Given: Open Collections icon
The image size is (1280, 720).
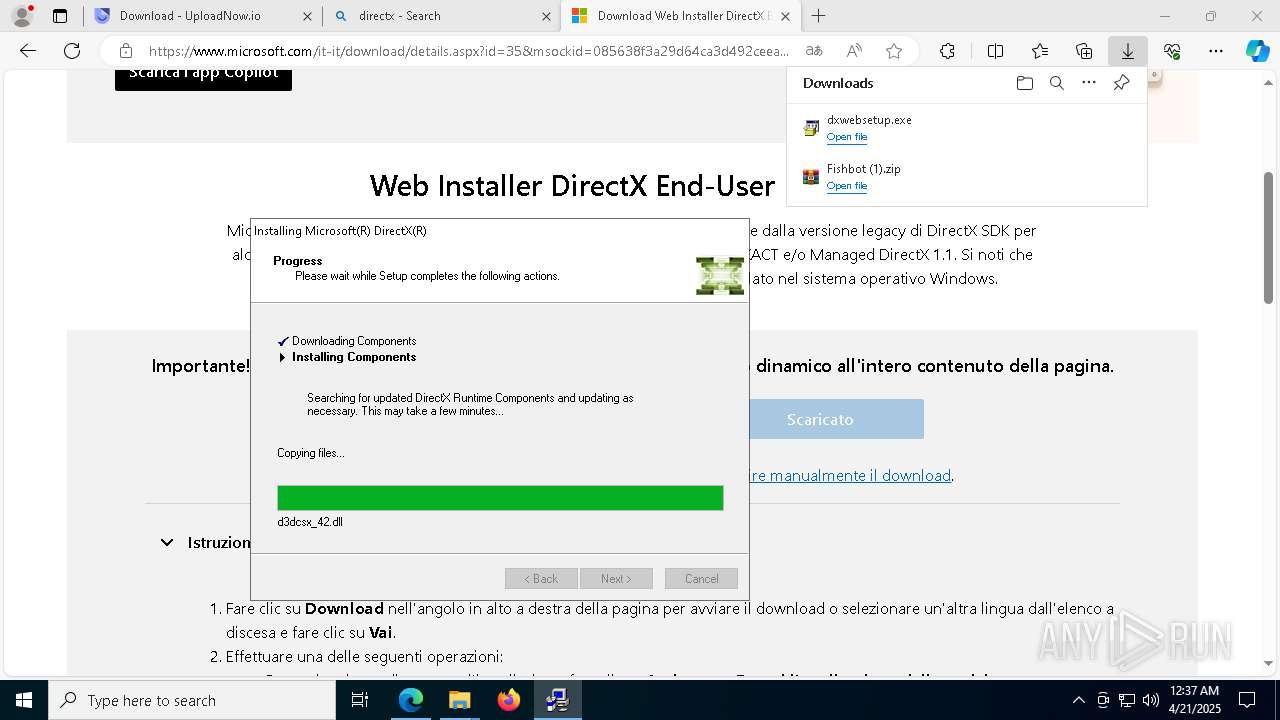Looking at the screenshot, I should [1084, 51].
